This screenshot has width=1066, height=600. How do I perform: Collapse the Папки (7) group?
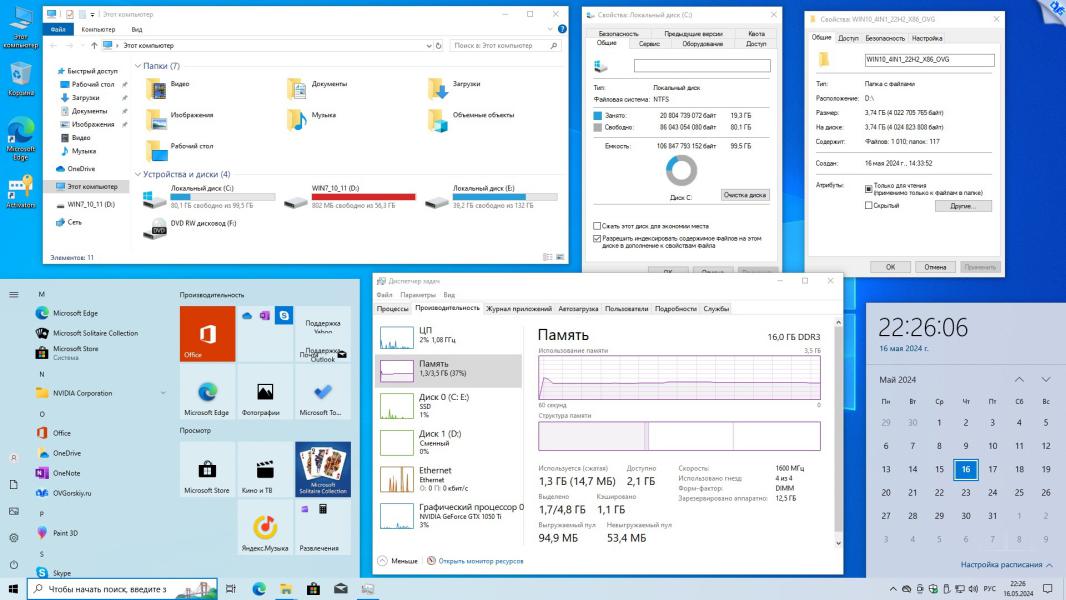[138, 66]
